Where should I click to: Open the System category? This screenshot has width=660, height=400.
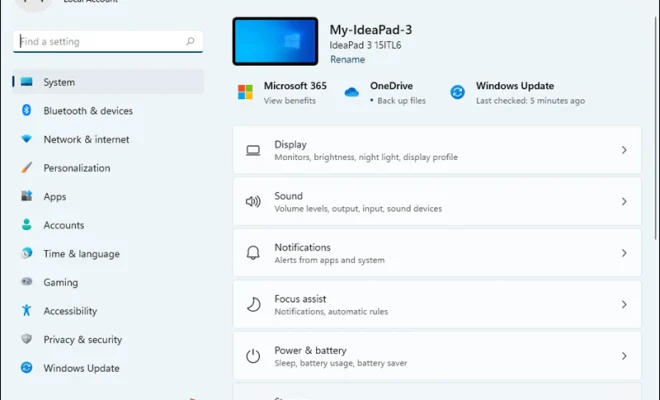108,82
